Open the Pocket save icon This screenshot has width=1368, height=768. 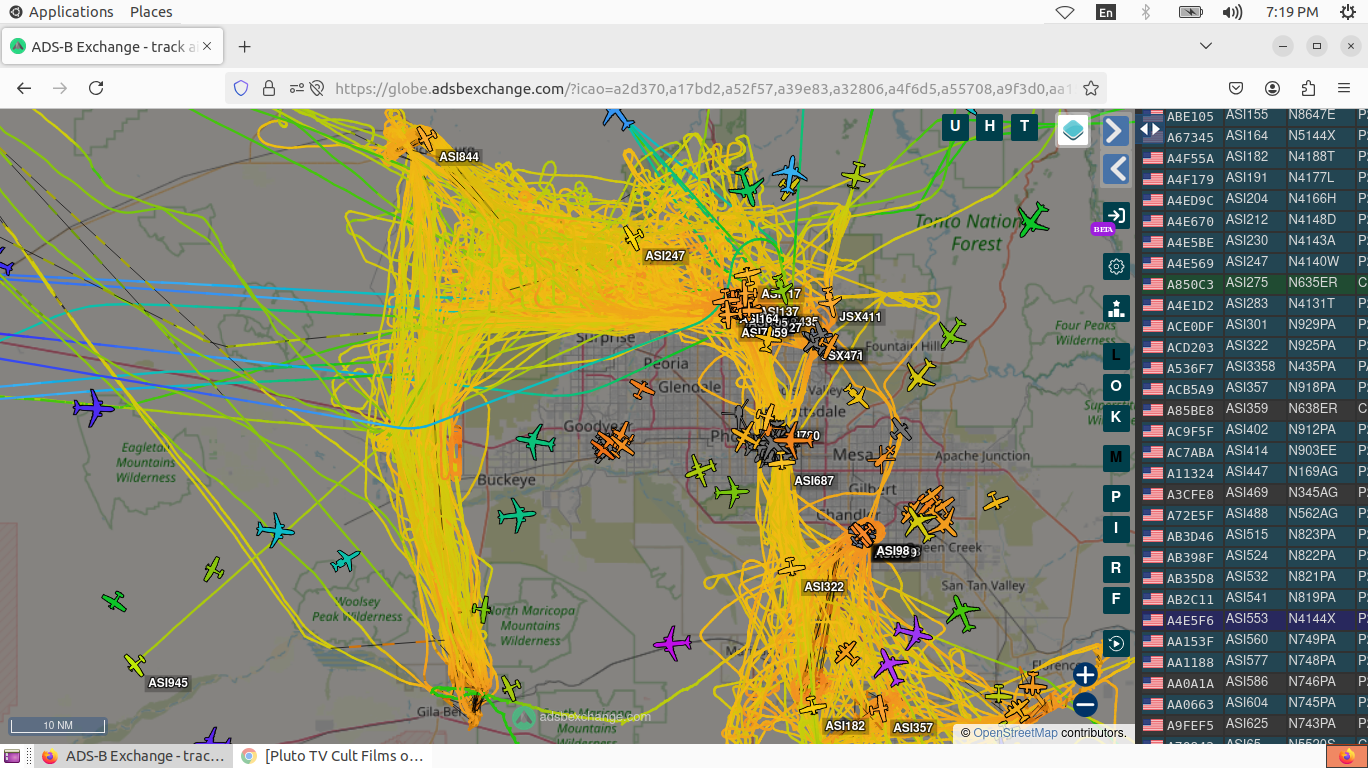click(1236, 88)
